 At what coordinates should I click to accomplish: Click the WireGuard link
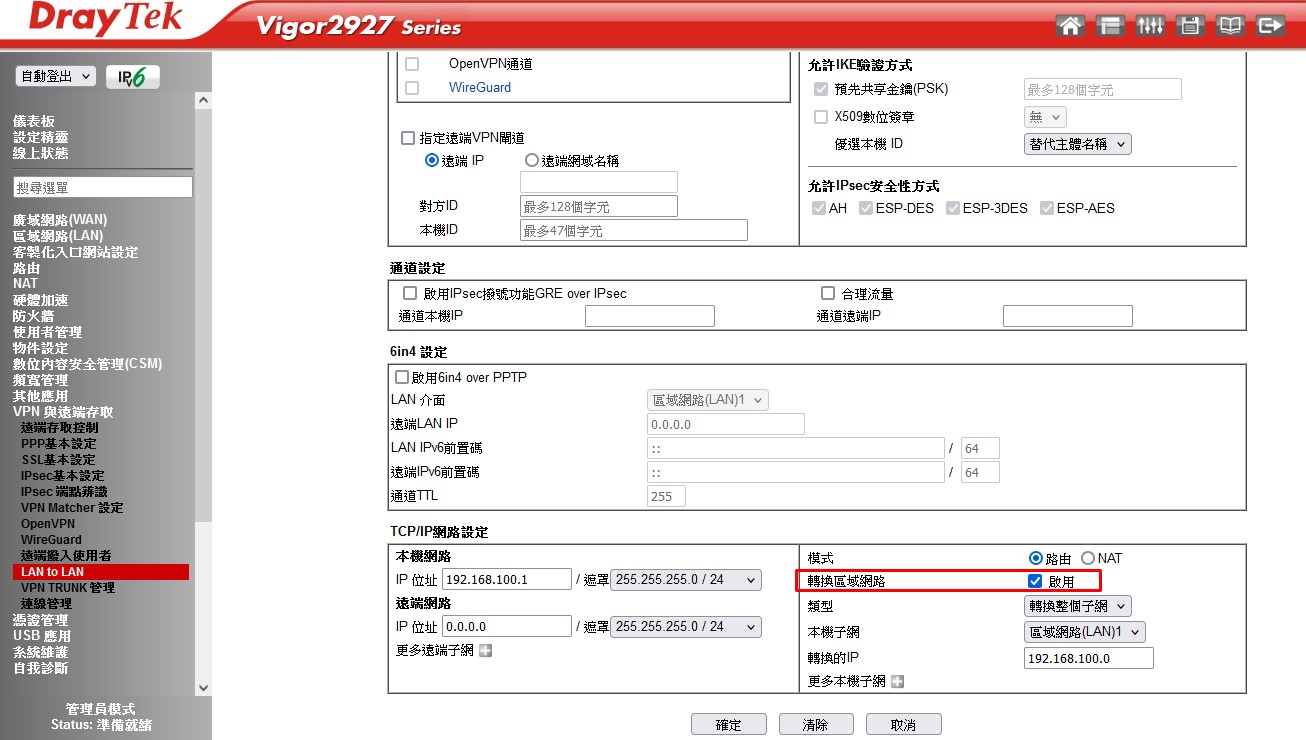(x=479, y=88)
